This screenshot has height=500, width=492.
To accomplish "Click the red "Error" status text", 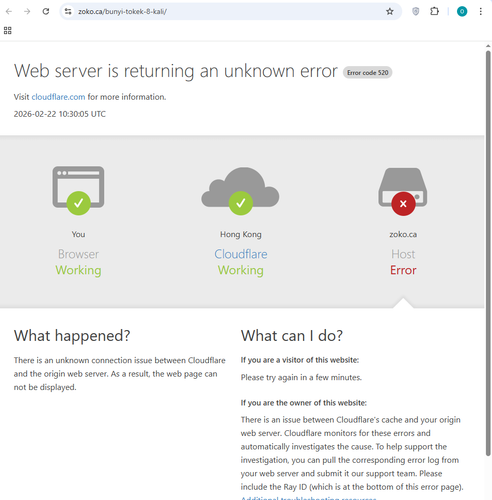I will tap(403, 270).
